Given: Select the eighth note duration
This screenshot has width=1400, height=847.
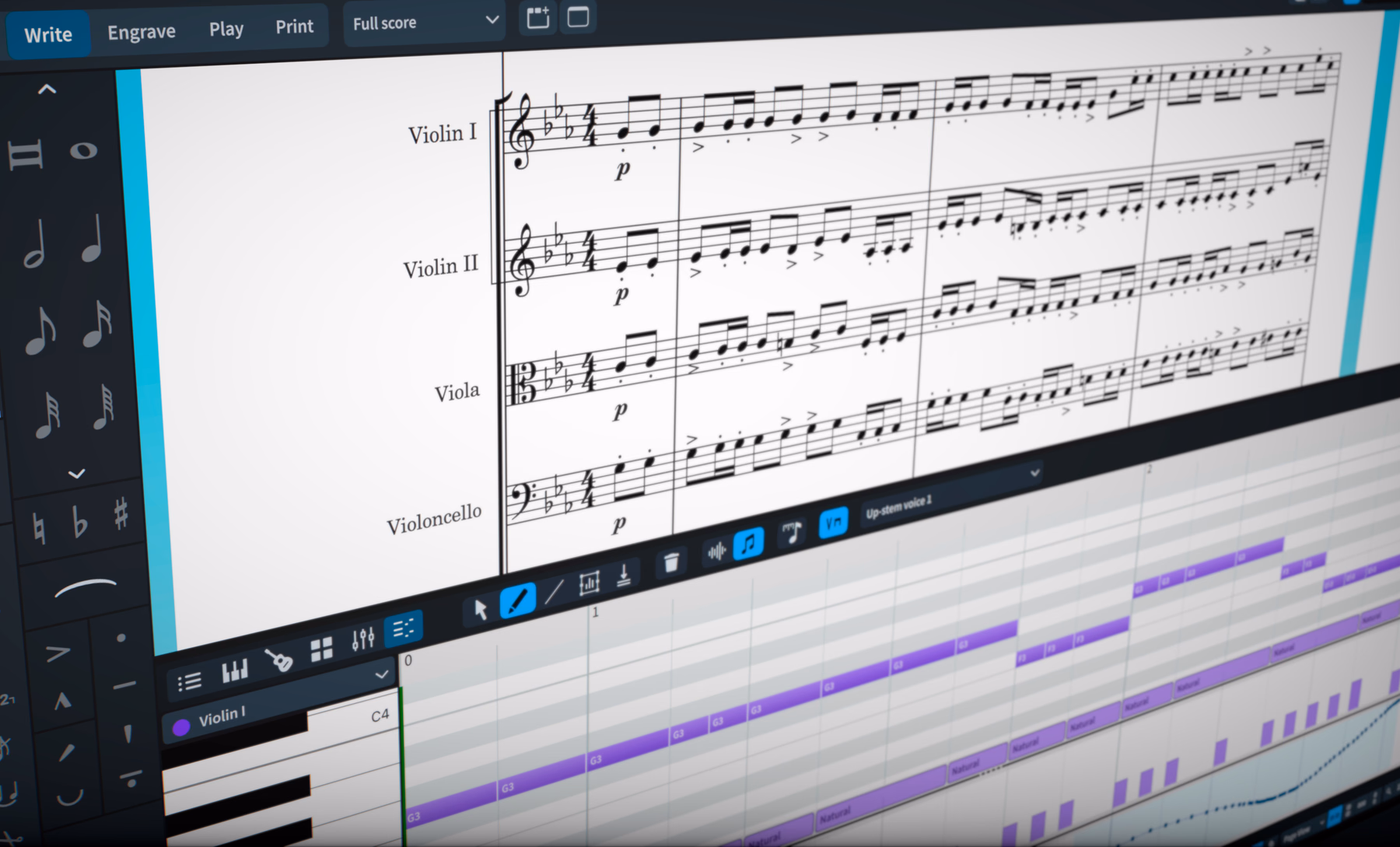Looking at the screenshot, I should pyautogui.click(x=40, y=330).
